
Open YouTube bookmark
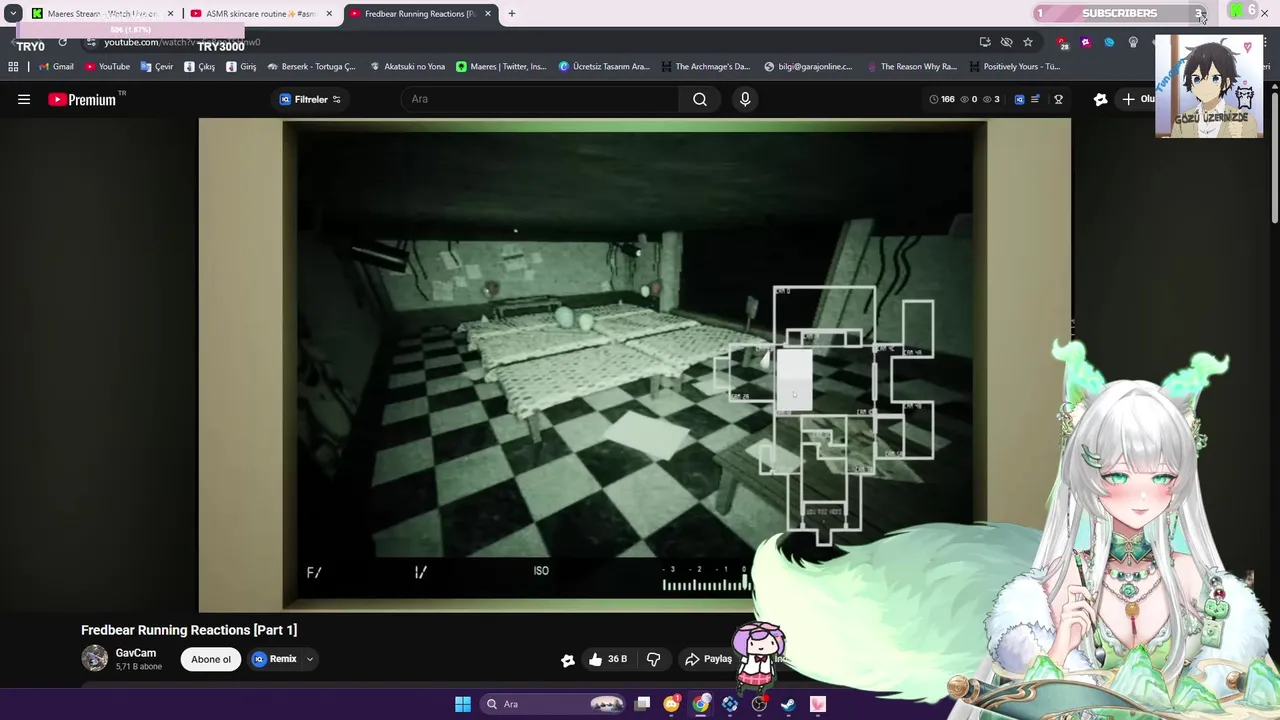pos(107,67)
